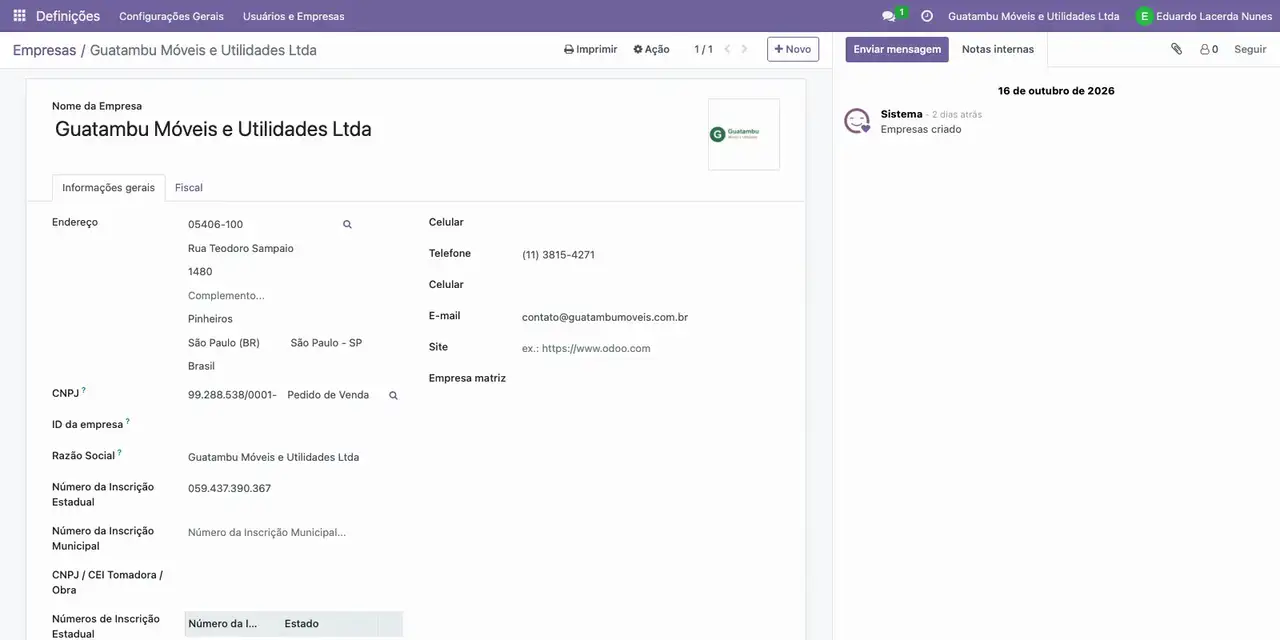
Task: Open the activities clock icon
Action: pos(927,16)
